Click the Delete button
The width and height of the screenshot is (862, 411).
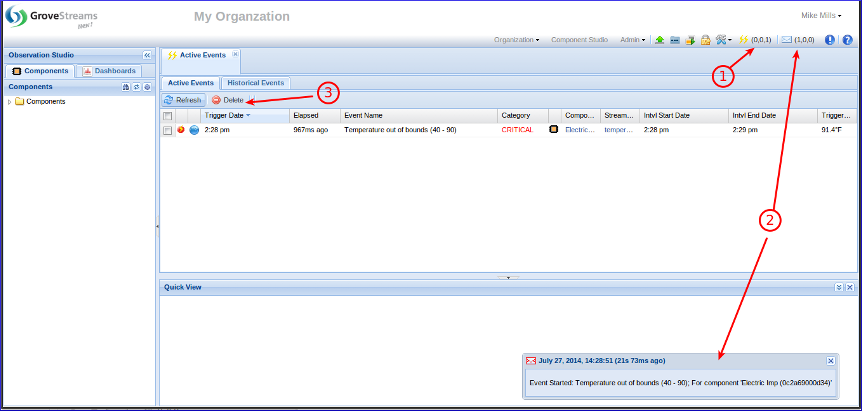(x=227, y=100)
